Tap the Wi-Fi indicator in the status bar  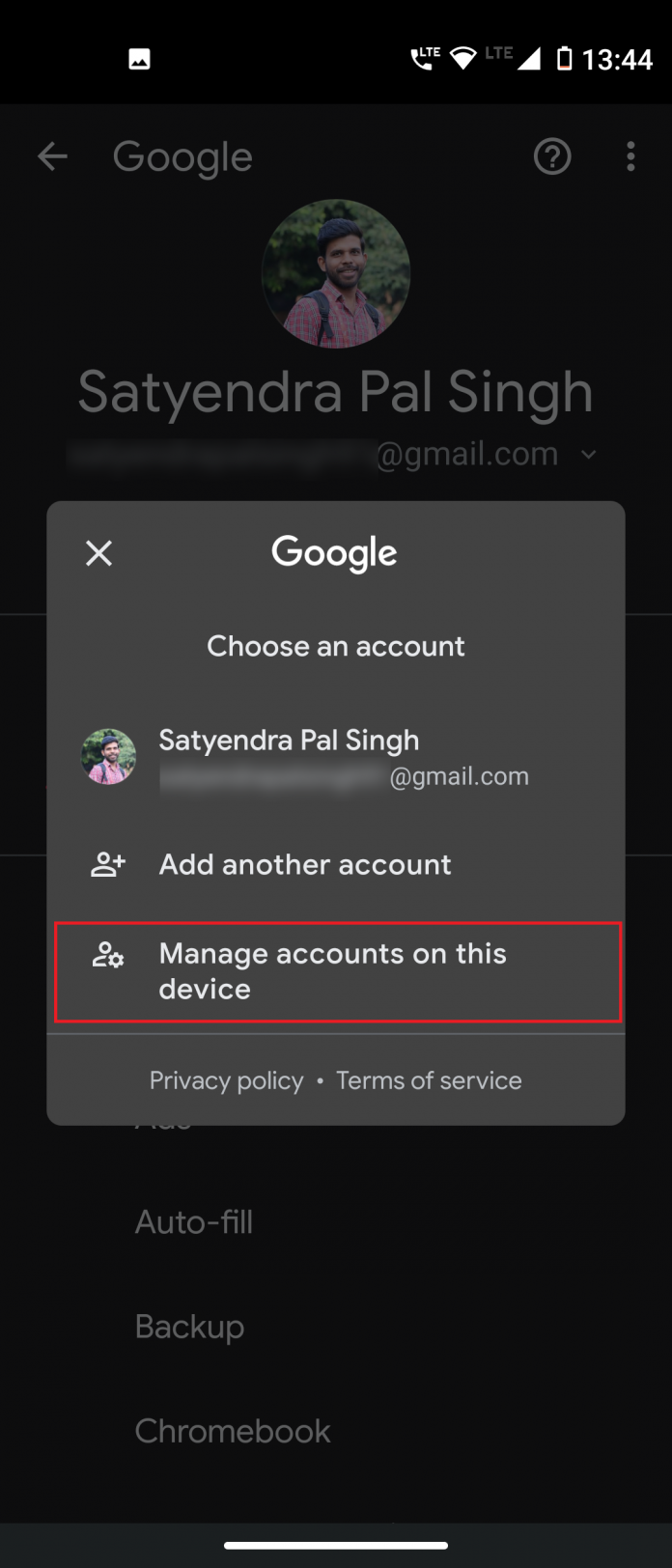tap(462, 56)
